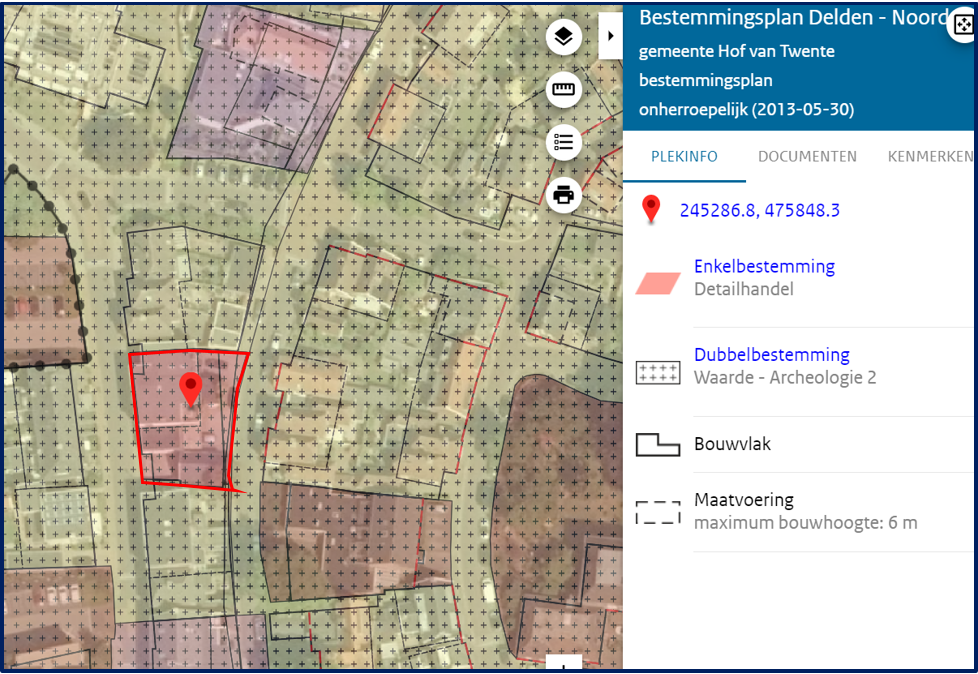978x674 pixels.
Task: Open the KENMERKEN tab
Action: pyautogui.click(x=930, y=156)
